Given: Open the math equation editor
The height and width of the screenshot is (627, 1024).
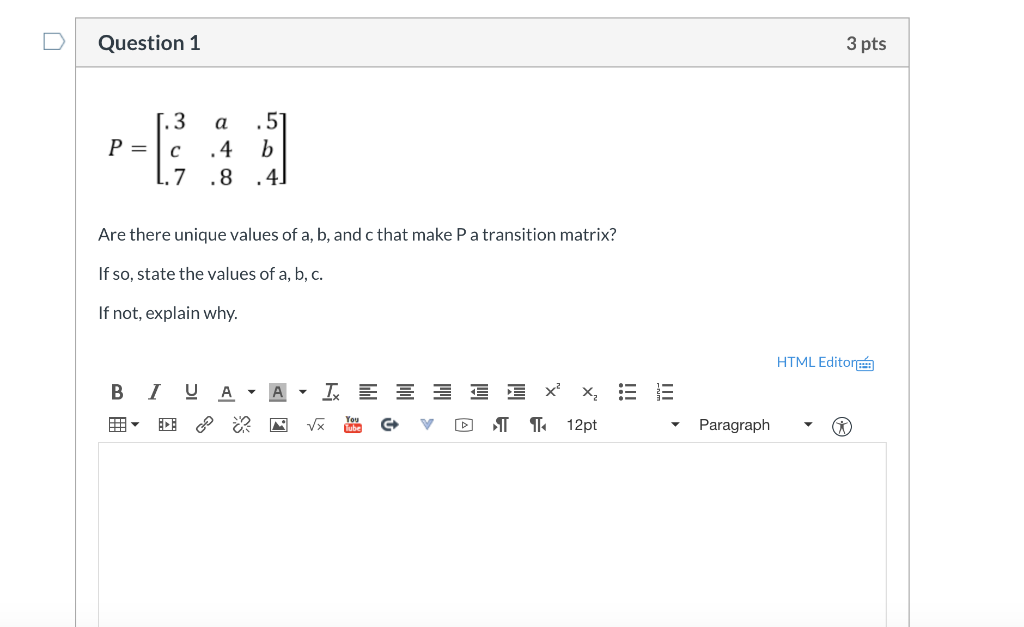Looking at the screenshot, I should point(316,425).
